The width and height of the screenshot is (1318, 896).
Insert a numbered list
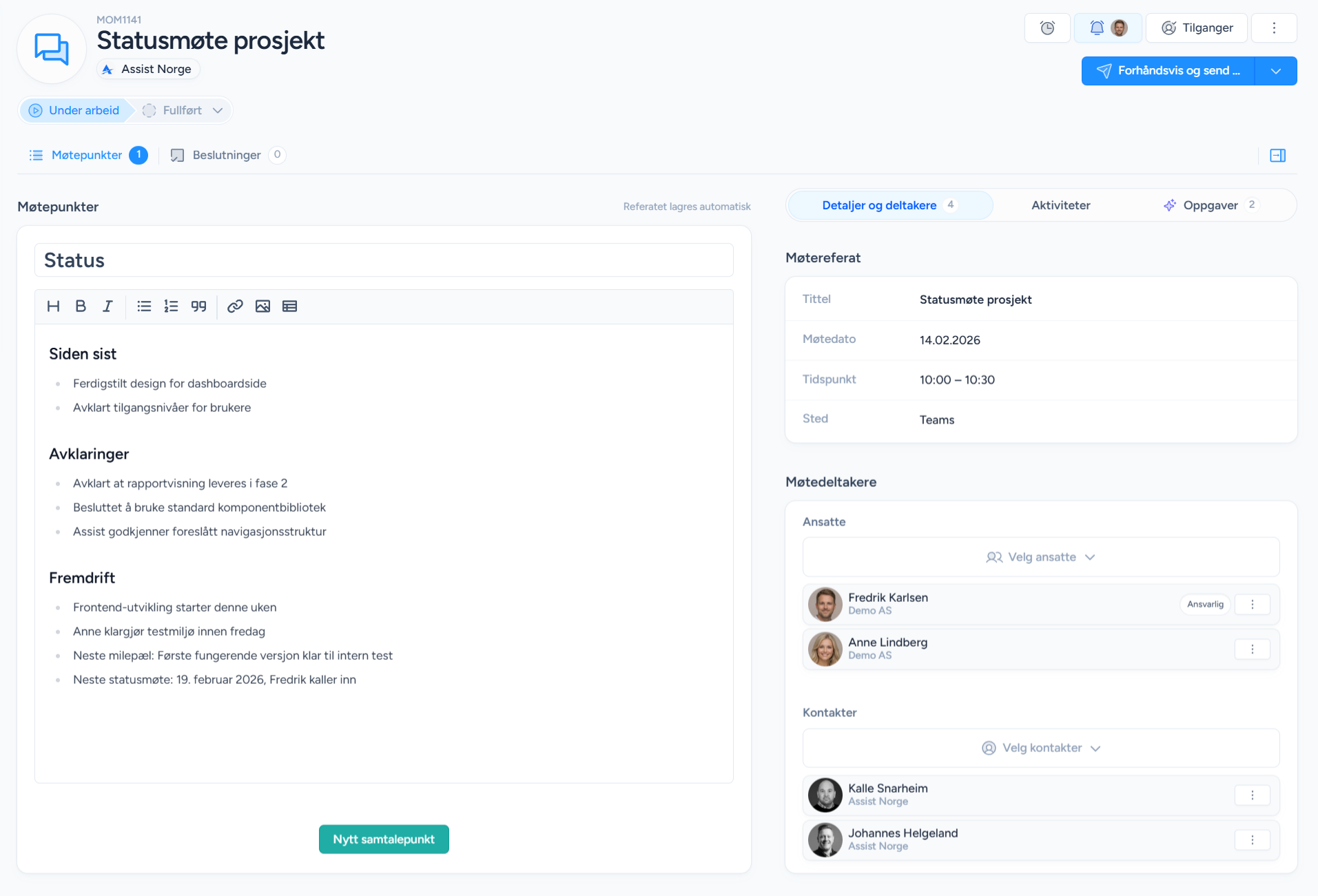[x=171, y=306]
